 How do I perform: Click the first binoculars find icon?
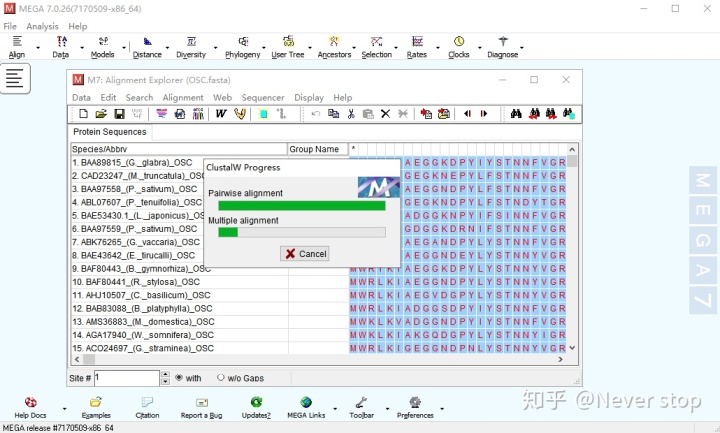point(516,113)
